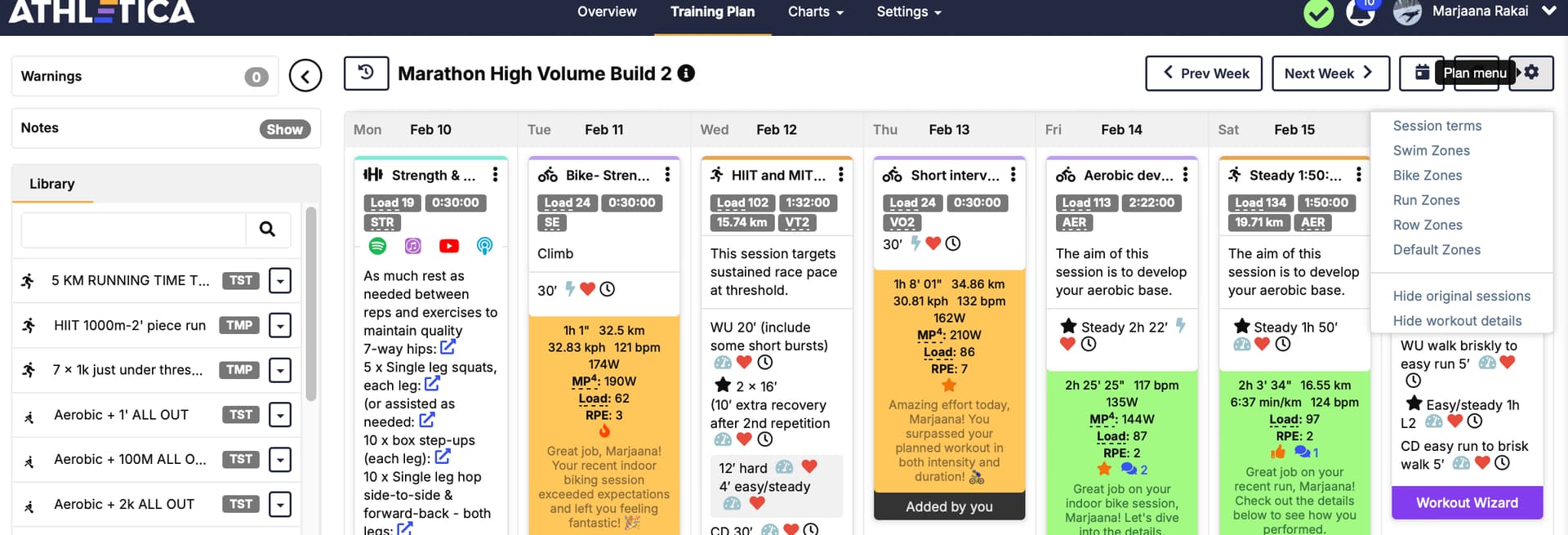The width and height of the screenshot is (1568, 535).
Task: Expand the 5 KM RUNNING TIME test dropdown
Action: click(x=280, y=281)
